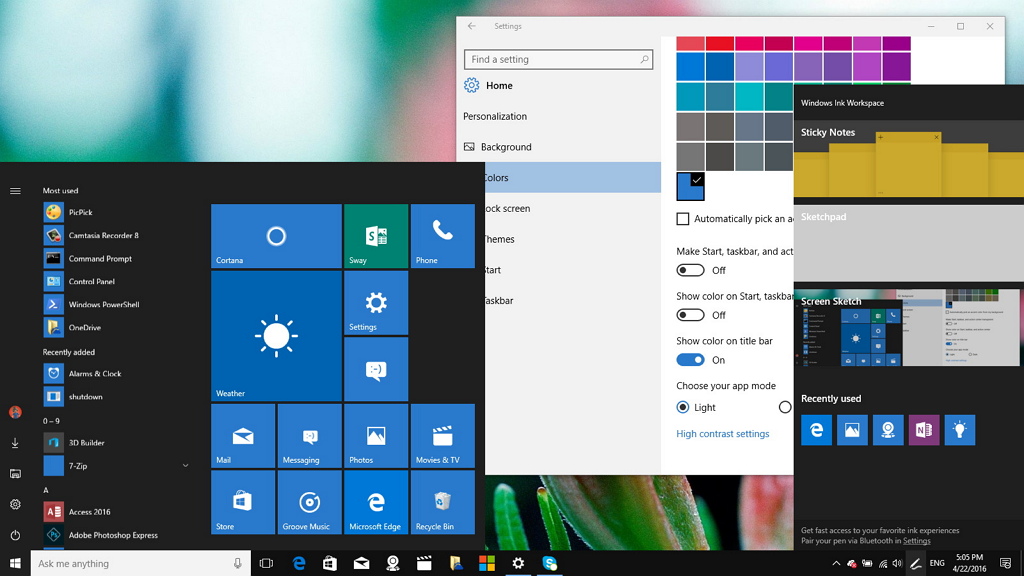Viewport: 1024px width, 576px height.
Task: Check Automatically pick an accent color
Action: tap(681, 218)
